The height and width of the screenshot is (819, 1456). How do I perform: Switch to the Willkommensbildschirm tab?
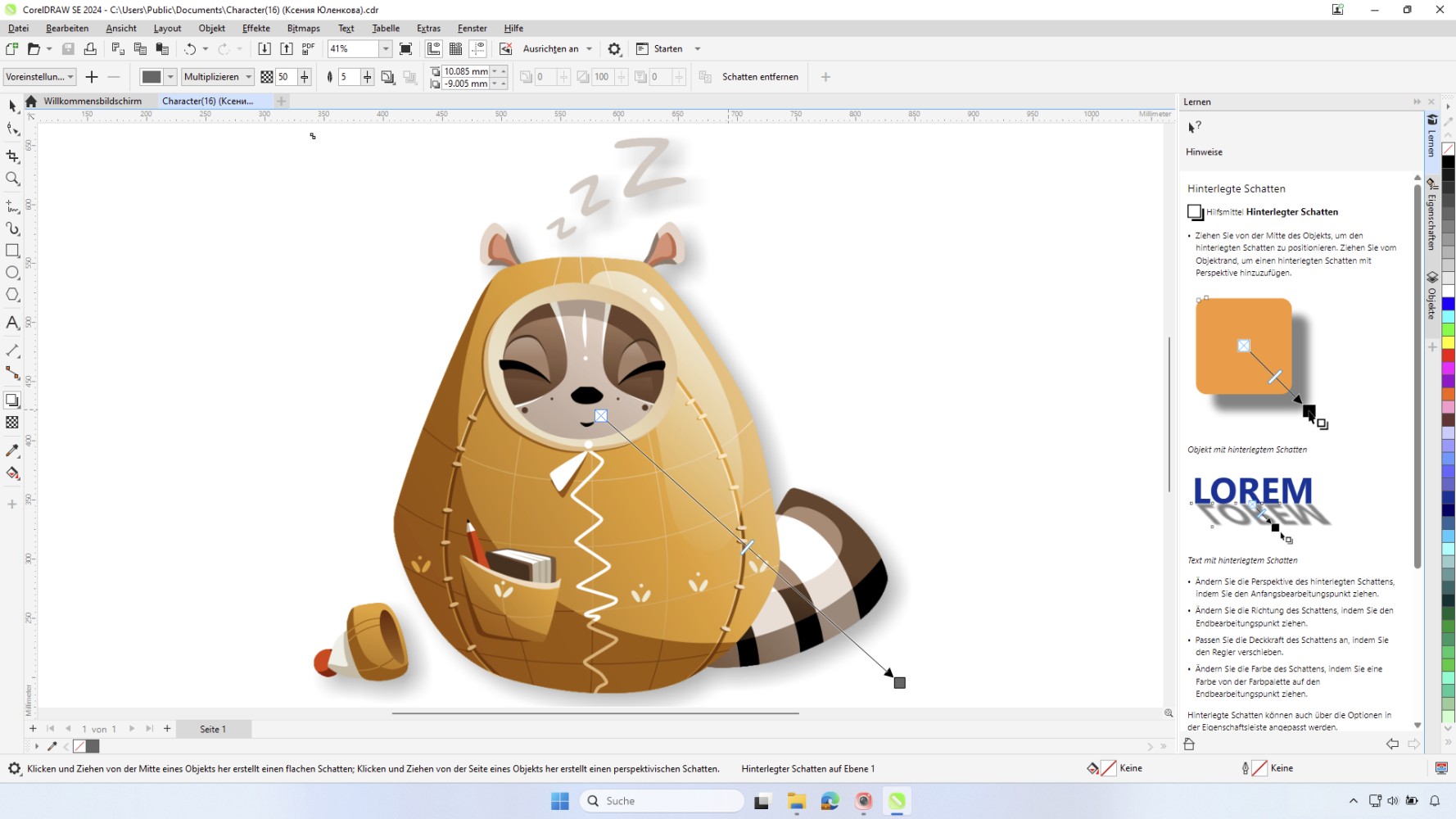[93, 101]
